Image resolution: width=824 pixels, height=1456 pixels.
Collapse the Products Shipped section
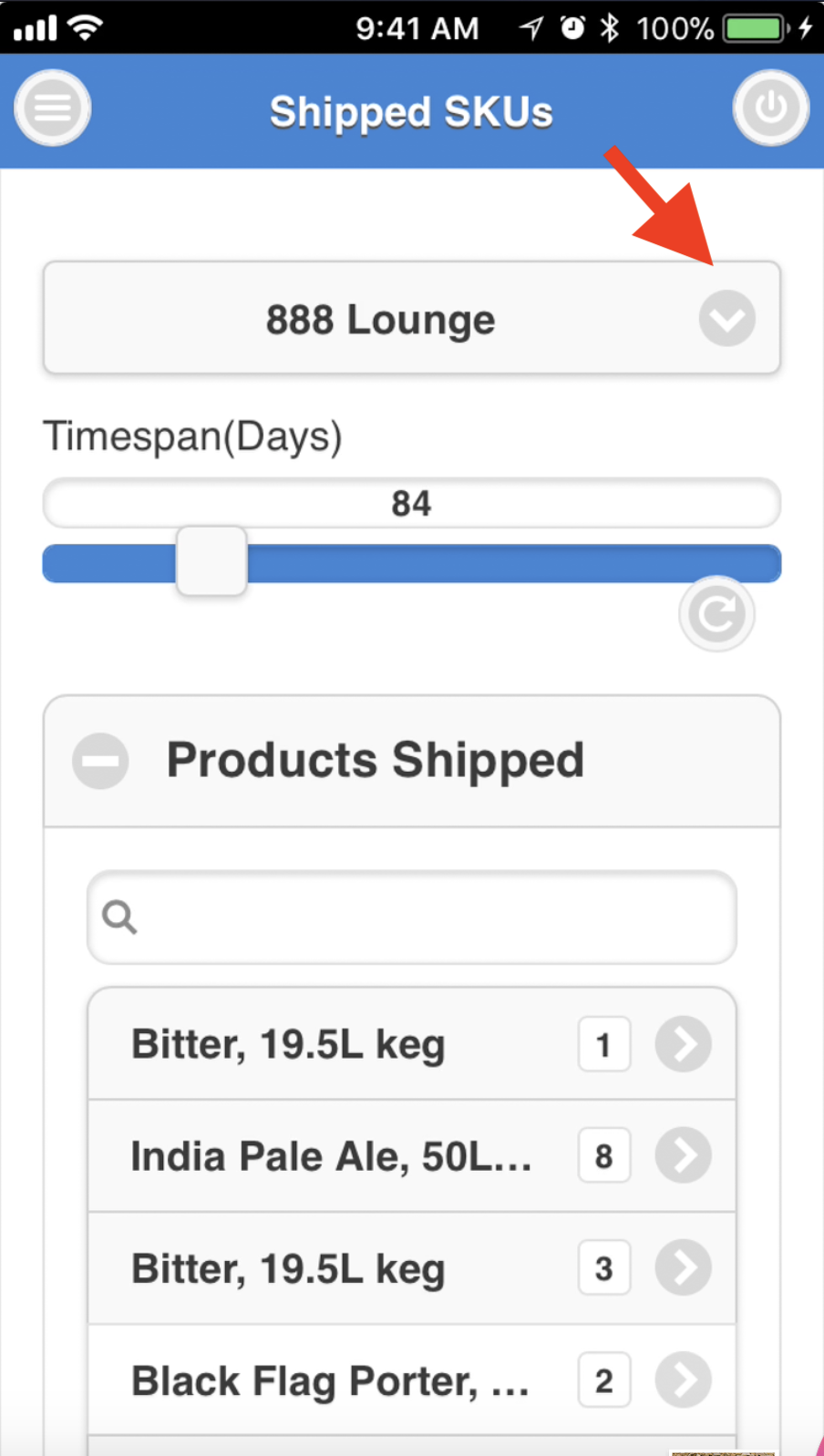[x=100, y=761]
